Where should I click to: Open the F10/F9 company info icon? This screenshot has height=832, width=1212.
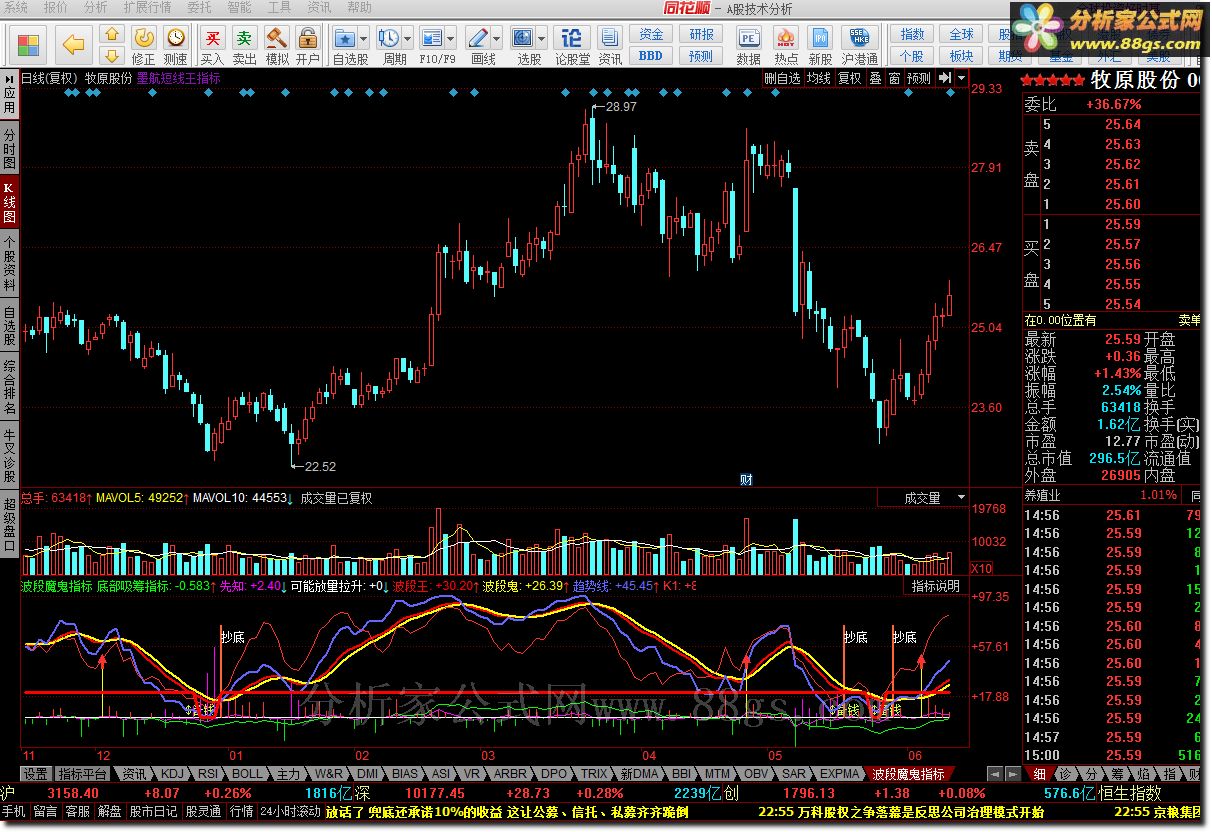coord(432,38)
